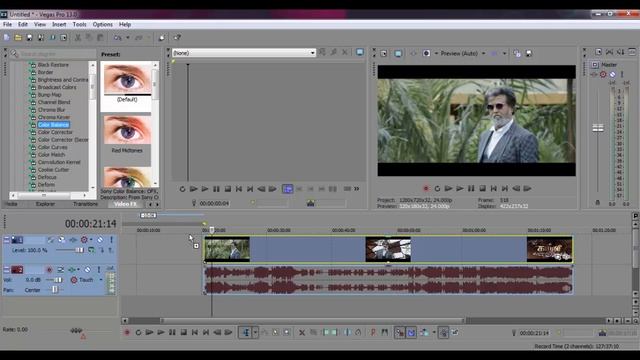The width and height of the screenshot is (640, 360).
Task: Open the split screen view dropdown arrow
Action: pyautogui.click(x=436, y=53)
